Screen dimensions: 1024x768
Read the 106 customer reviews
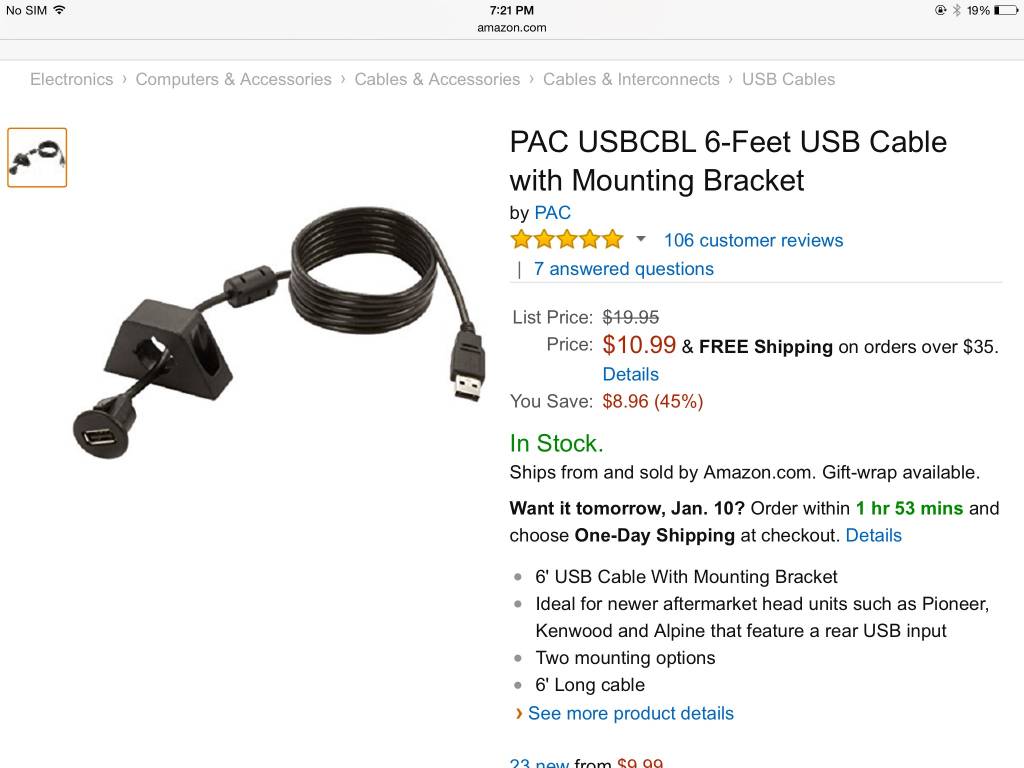click(754, 240)
